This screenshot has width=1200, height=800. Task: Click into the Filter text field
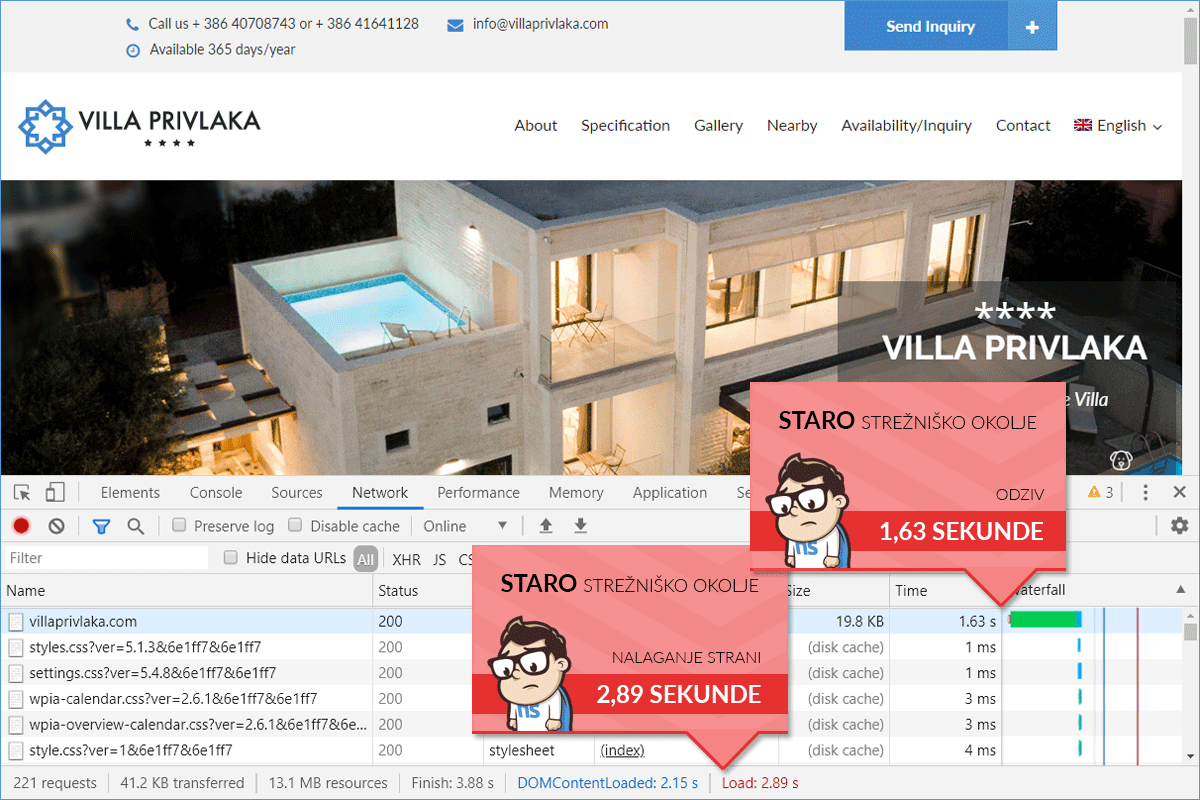[105, 558]
